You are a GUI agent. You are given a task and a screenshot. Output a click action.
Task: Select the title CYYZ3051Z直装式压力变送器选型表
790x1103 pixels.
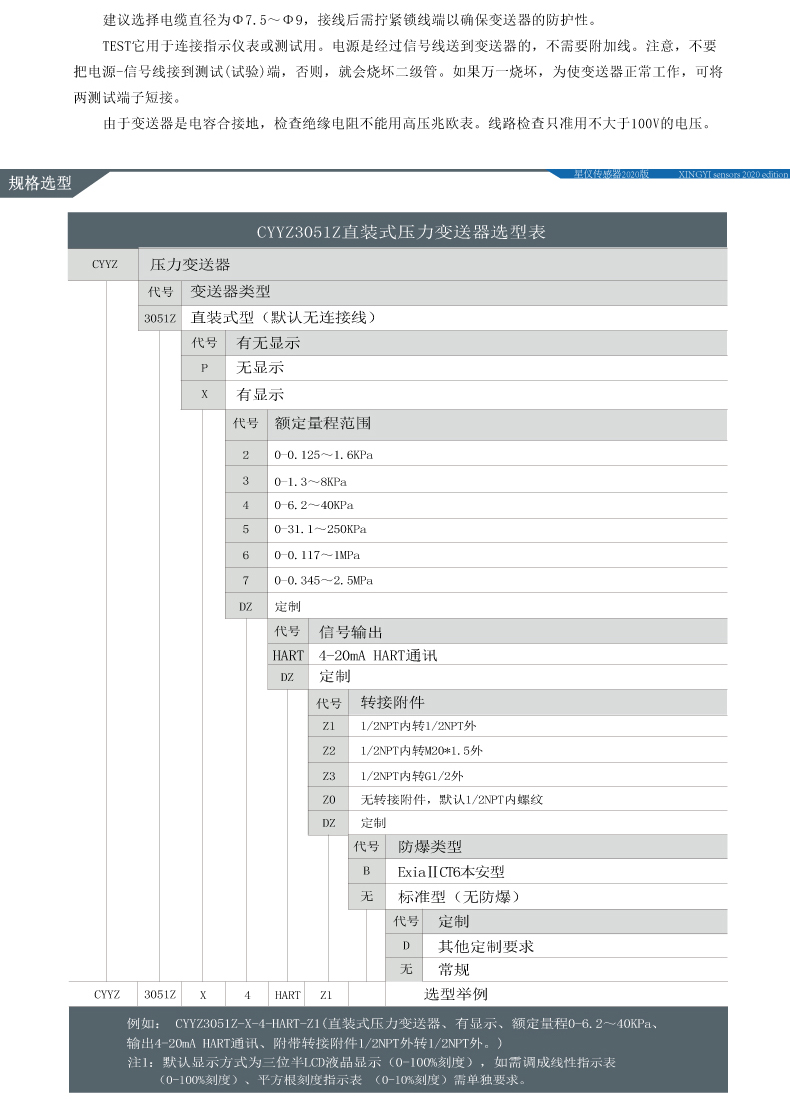click(x=401, y=232)
